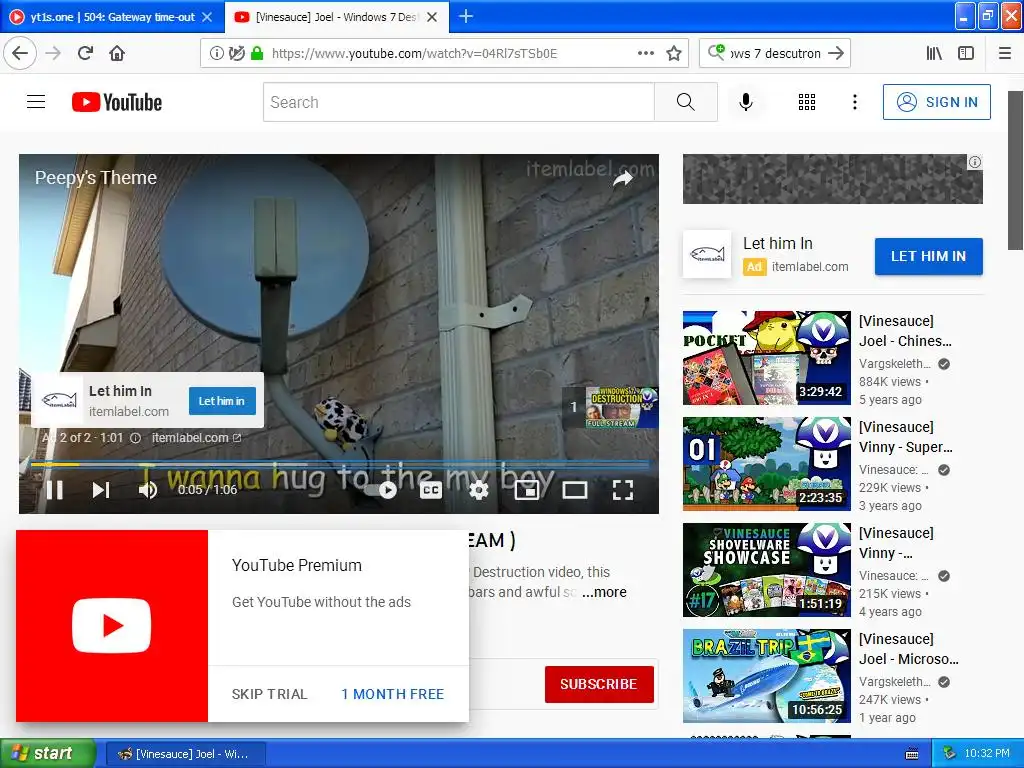Screen dimensions: 1024x768
Task: Open the Firefox hamburger menu
Action: coord(1005,53)
